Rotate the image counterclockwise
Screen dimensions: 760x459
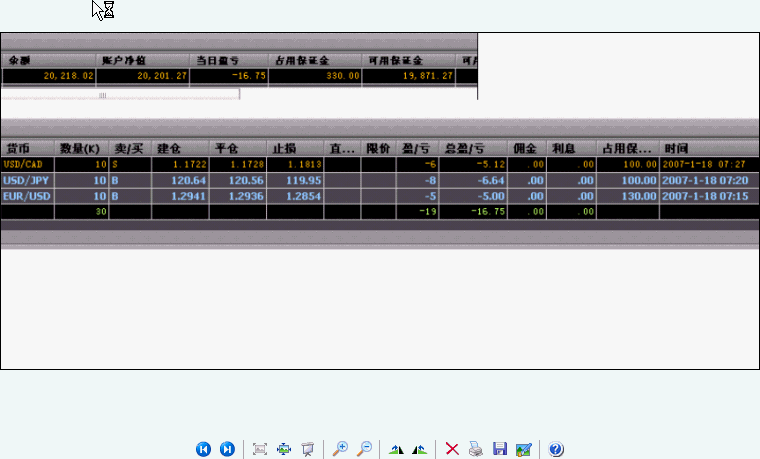(420, 450)
